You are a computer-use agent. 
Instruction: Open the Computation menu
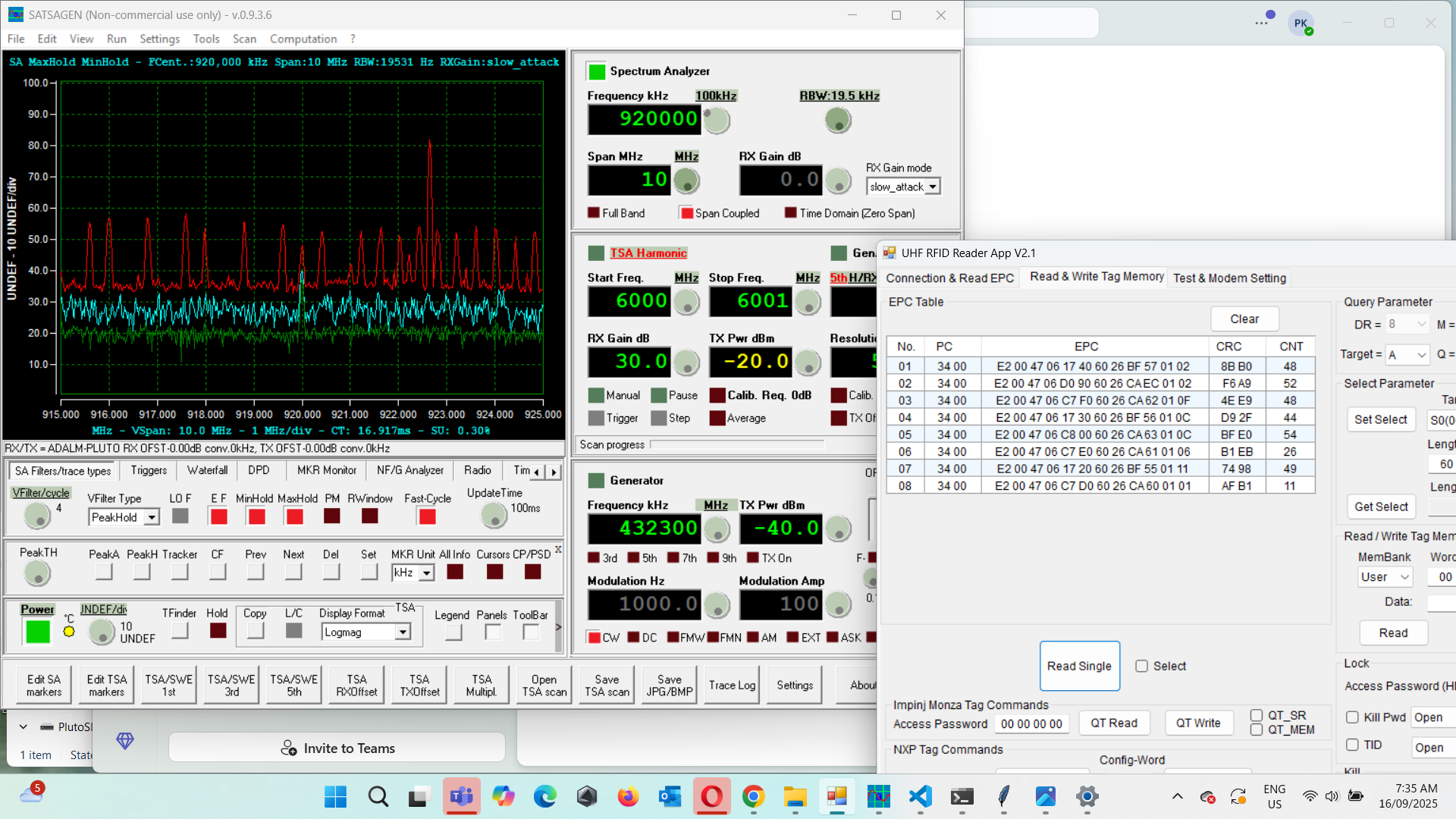303,39
